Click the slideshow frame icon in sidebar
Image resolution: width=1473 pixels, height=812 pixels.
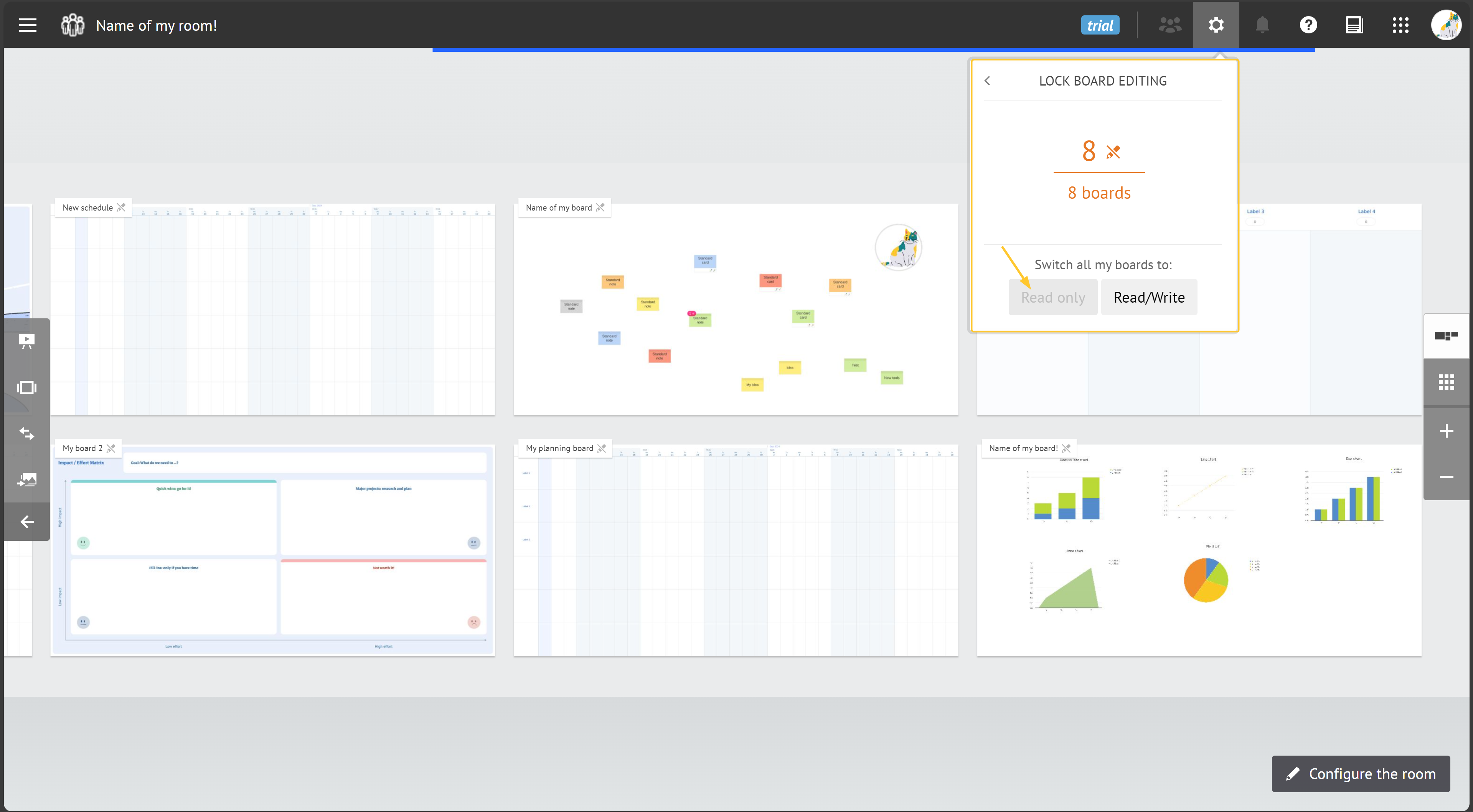27,387
